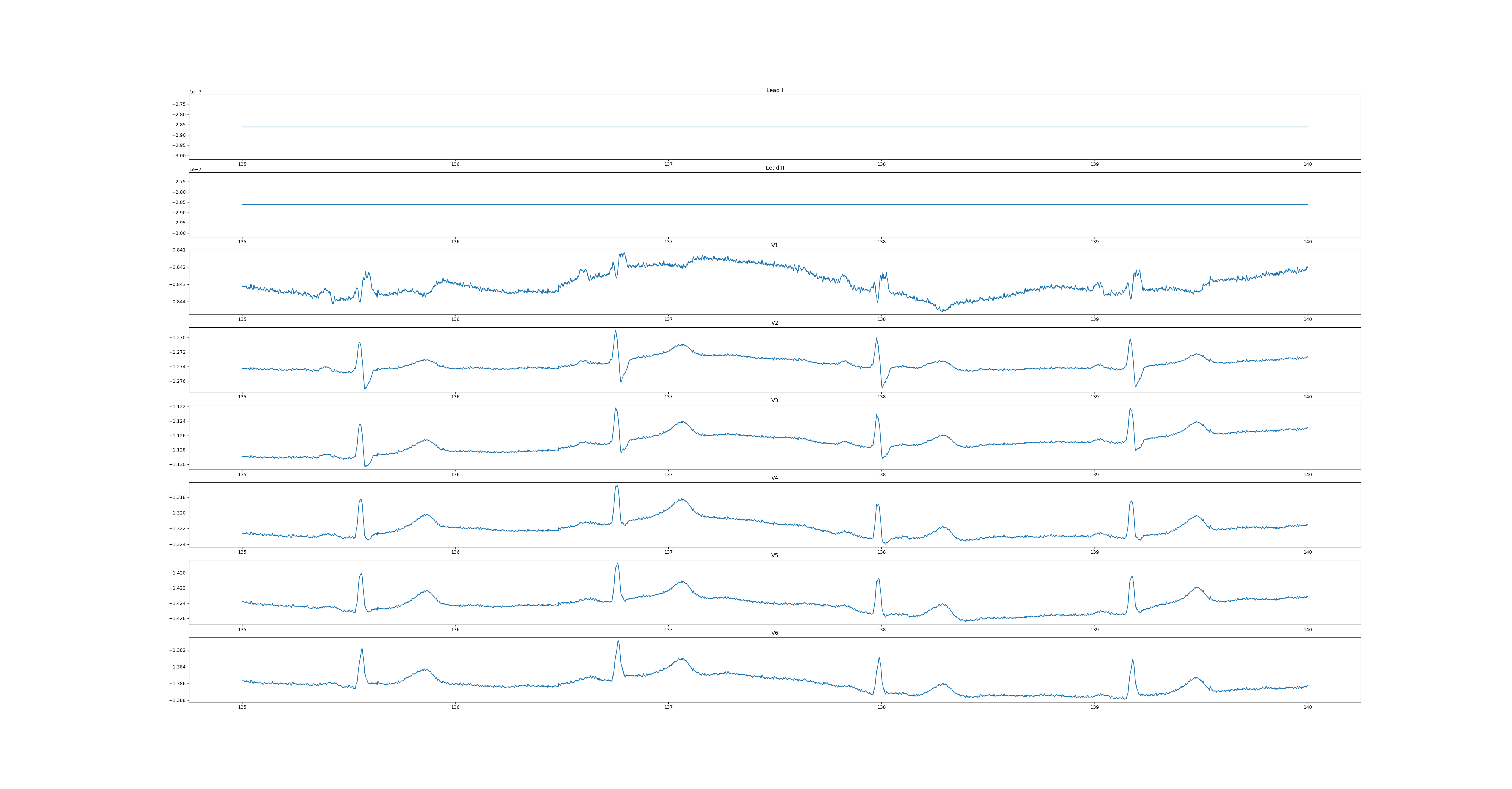1512x789 pixels.
Task: Click the -0.844 y-axis label on V1
Action: tap(178, 302)
